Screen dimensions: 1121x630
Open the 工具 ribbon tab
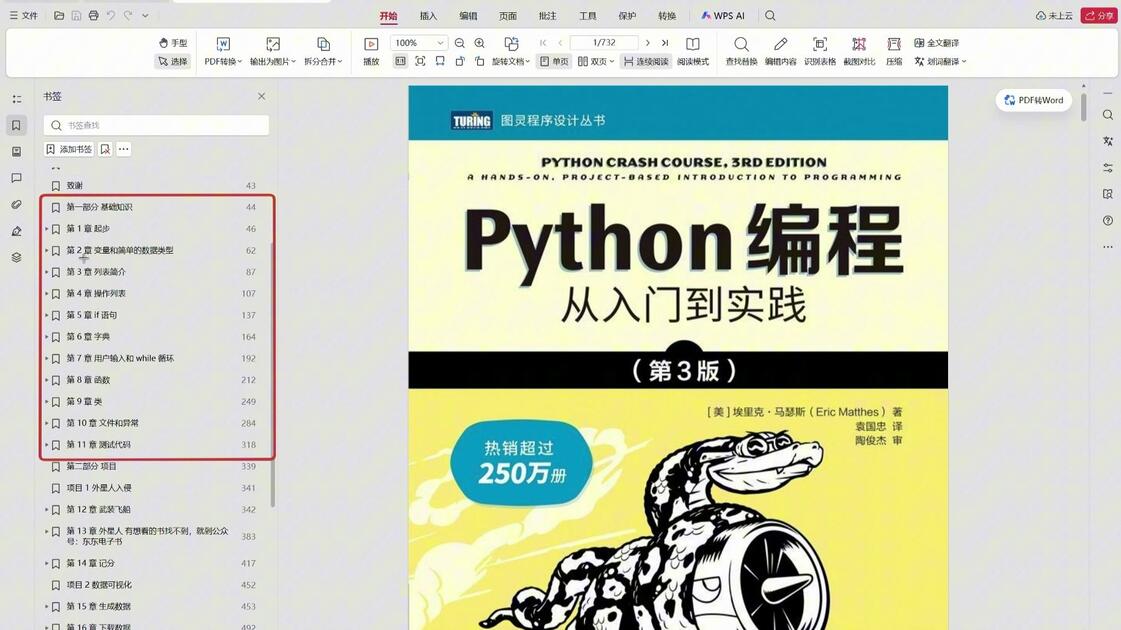(x=588, y=16)
